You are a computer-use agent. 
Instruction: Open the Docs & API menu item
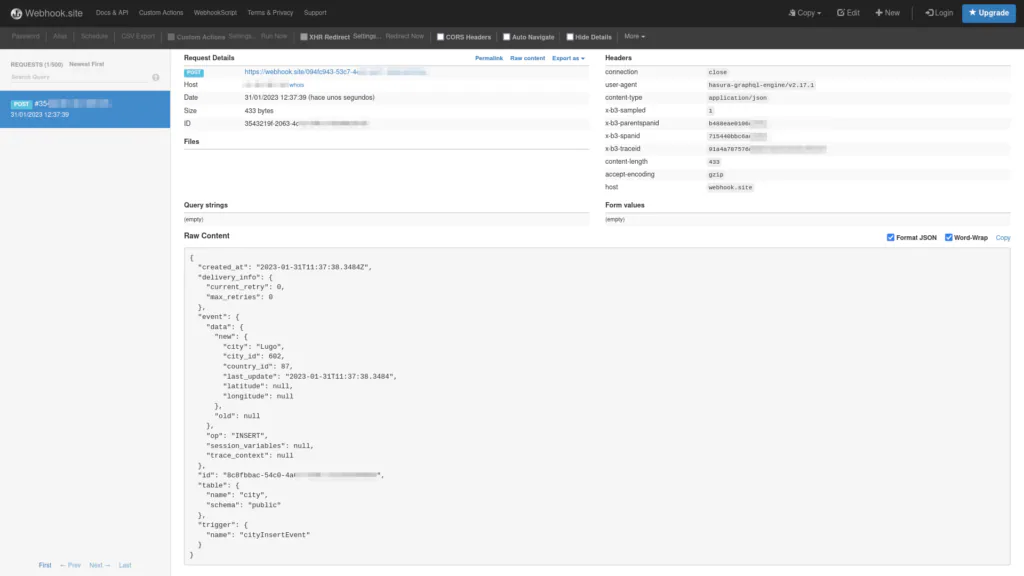(x=112, y=12)
